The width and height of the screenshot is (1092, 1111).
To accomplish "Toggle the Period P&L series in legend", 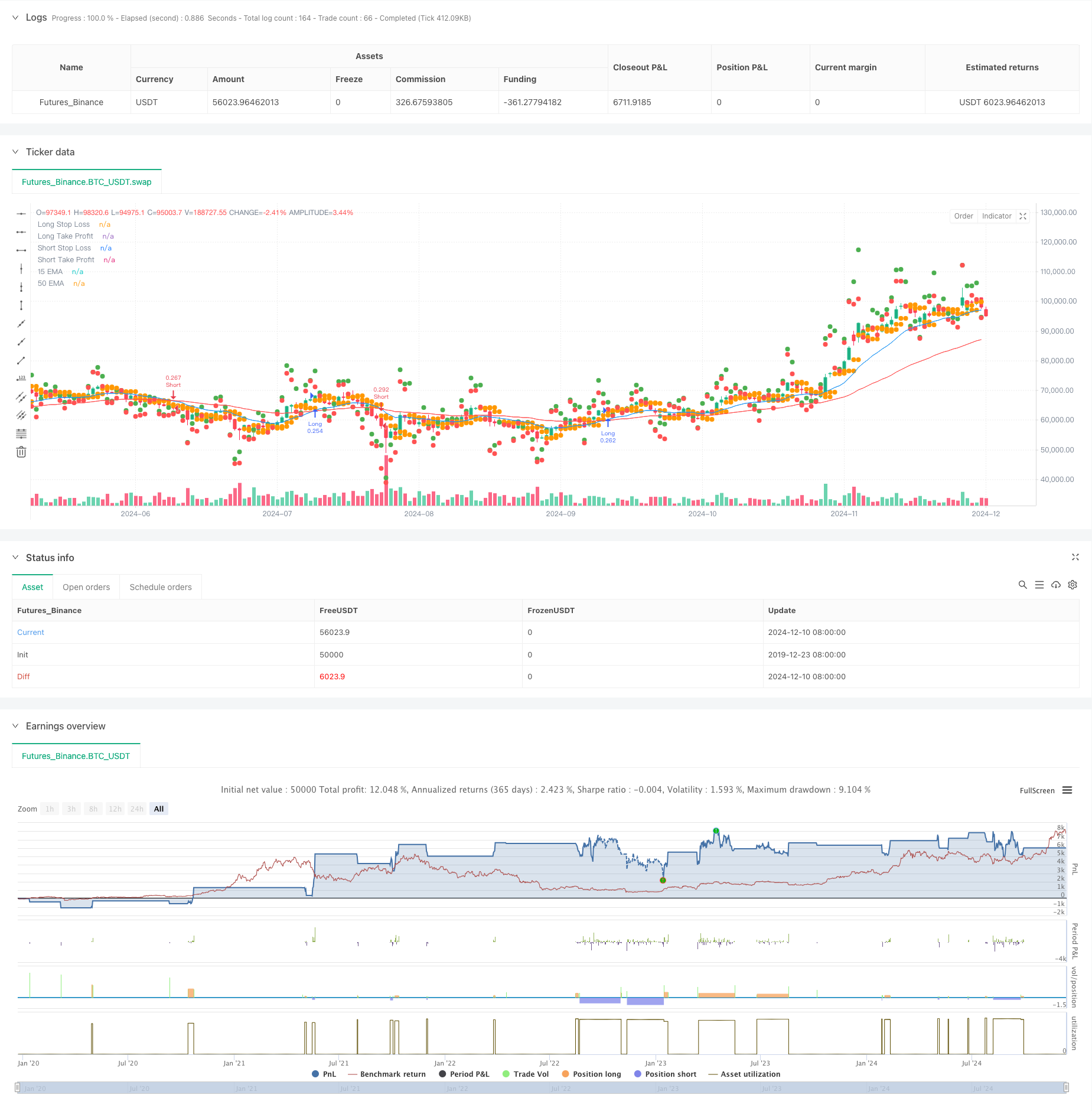I will click(x=464, y=1074).
